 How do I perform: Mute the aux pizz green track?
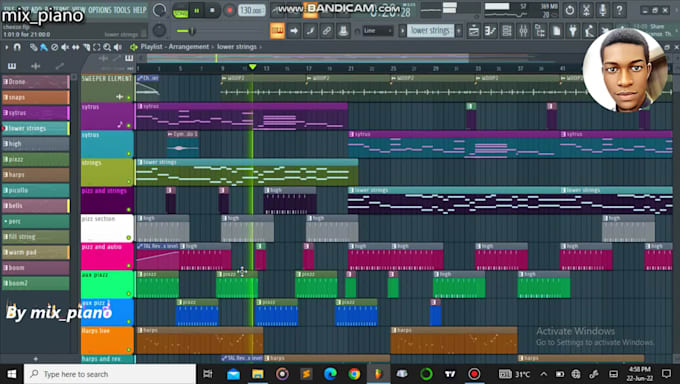click(129, 294)
